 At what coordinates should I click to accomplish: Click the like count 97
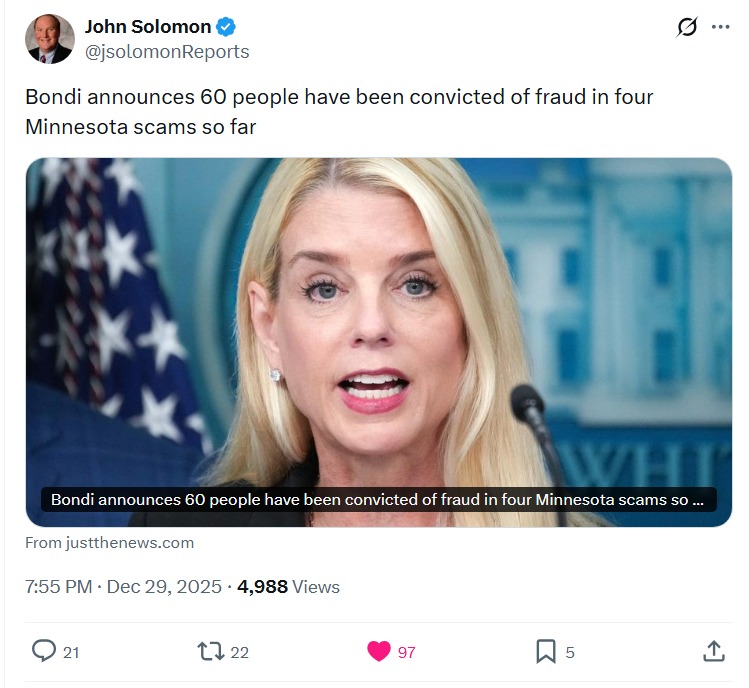tap(407, 653)
